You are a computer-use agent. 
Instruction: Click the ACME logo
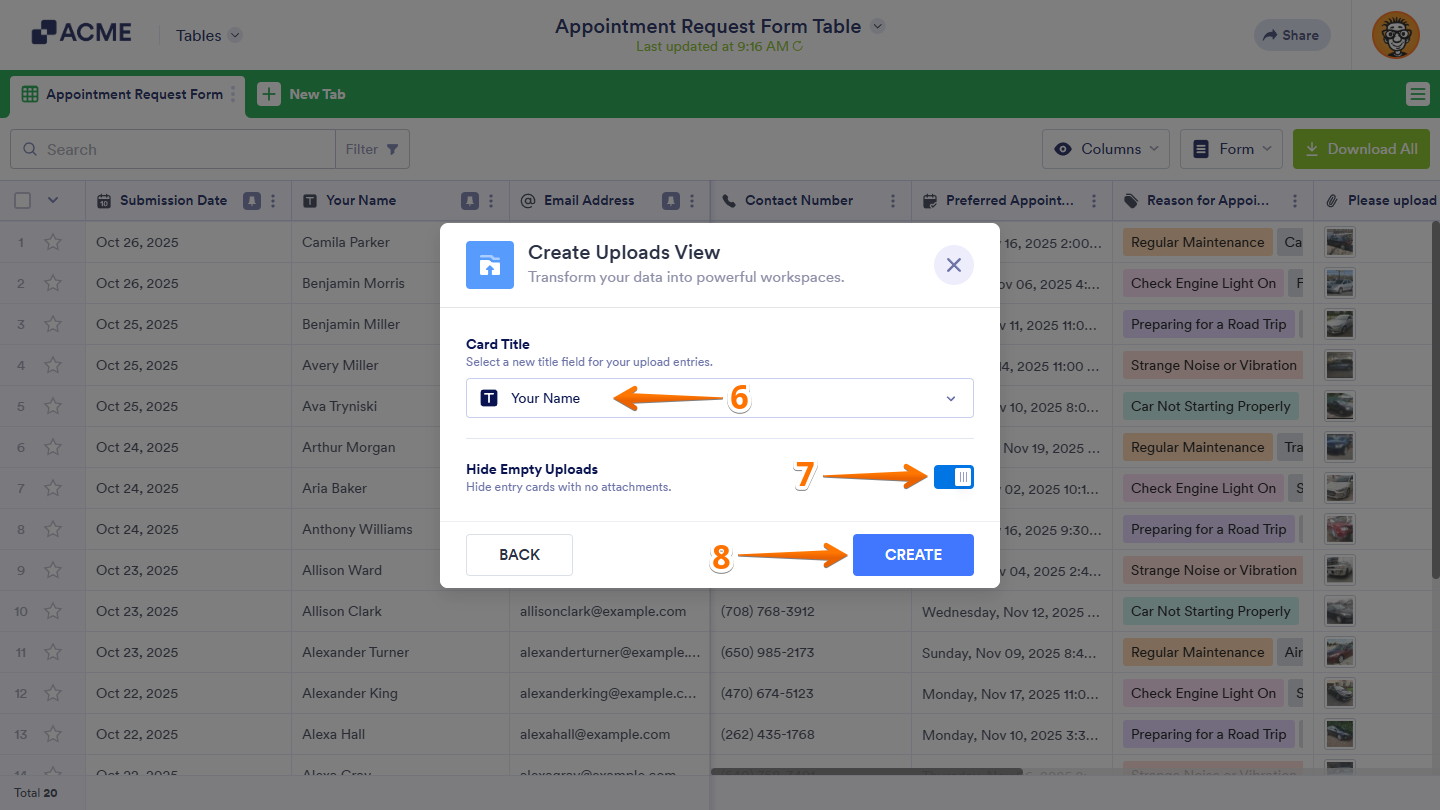[x=81, y=33]
